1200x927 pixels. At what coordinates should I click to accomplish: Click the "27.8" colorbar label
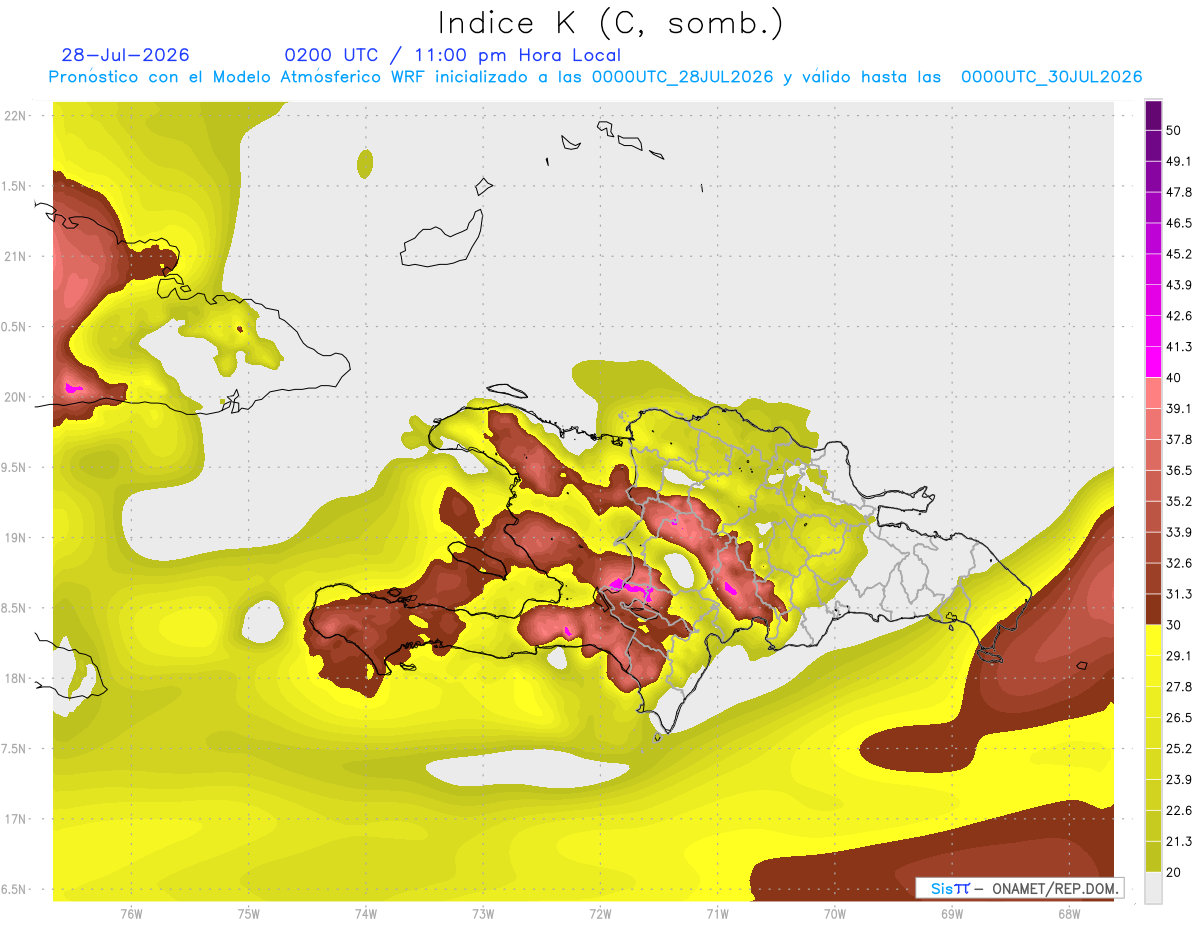pos(1178,686)
